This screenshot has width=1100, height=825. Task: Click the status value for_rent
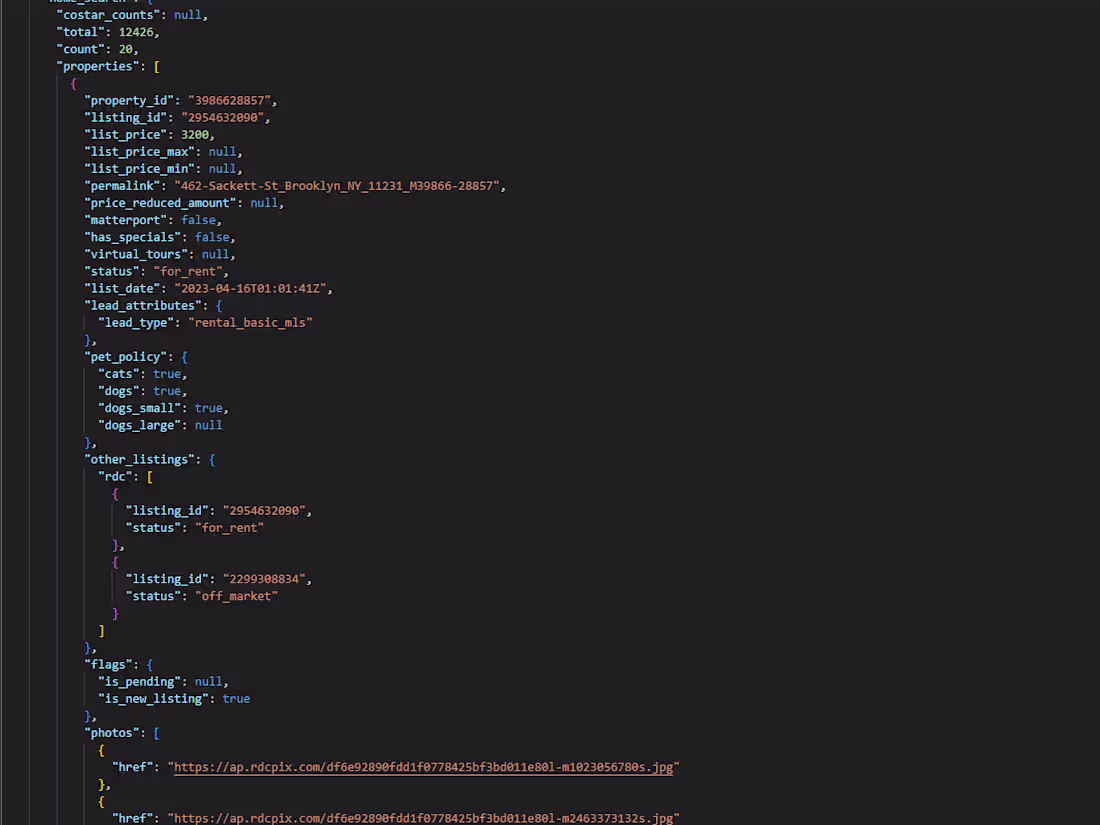189,270
